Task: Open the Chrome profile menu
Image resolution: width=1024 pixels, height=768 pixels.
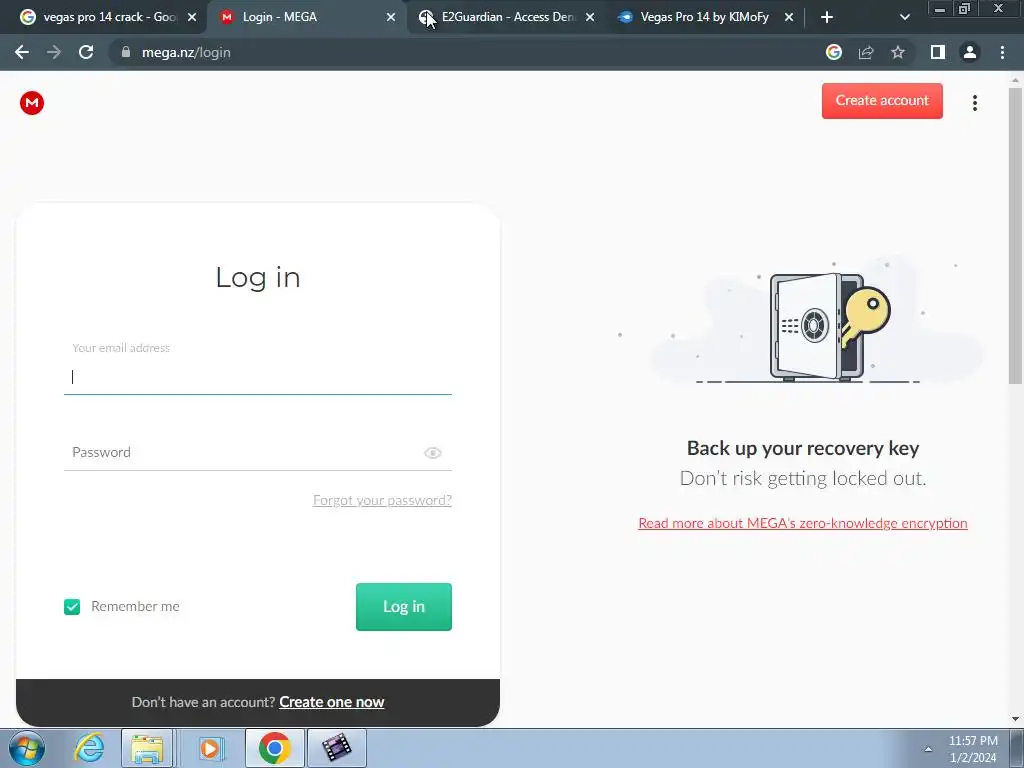Action: click(970, 52)
